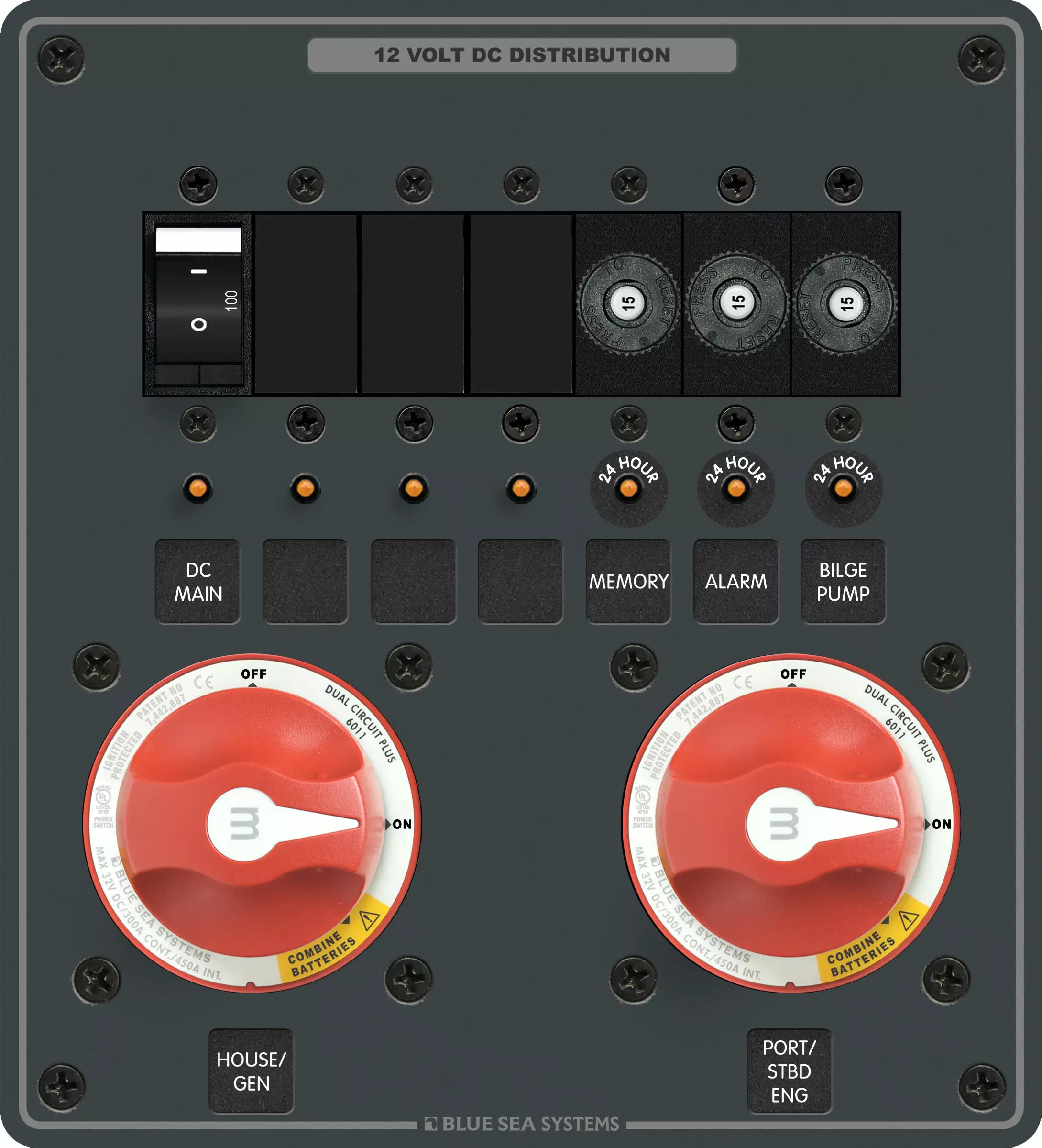Click the Bilge Pump 24 Hour indicator light

point(843,488)
